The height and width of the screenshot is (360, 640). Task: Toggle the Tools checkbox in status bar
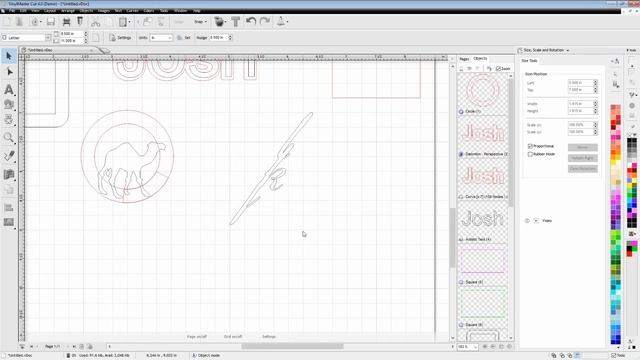tap(613, 356)
